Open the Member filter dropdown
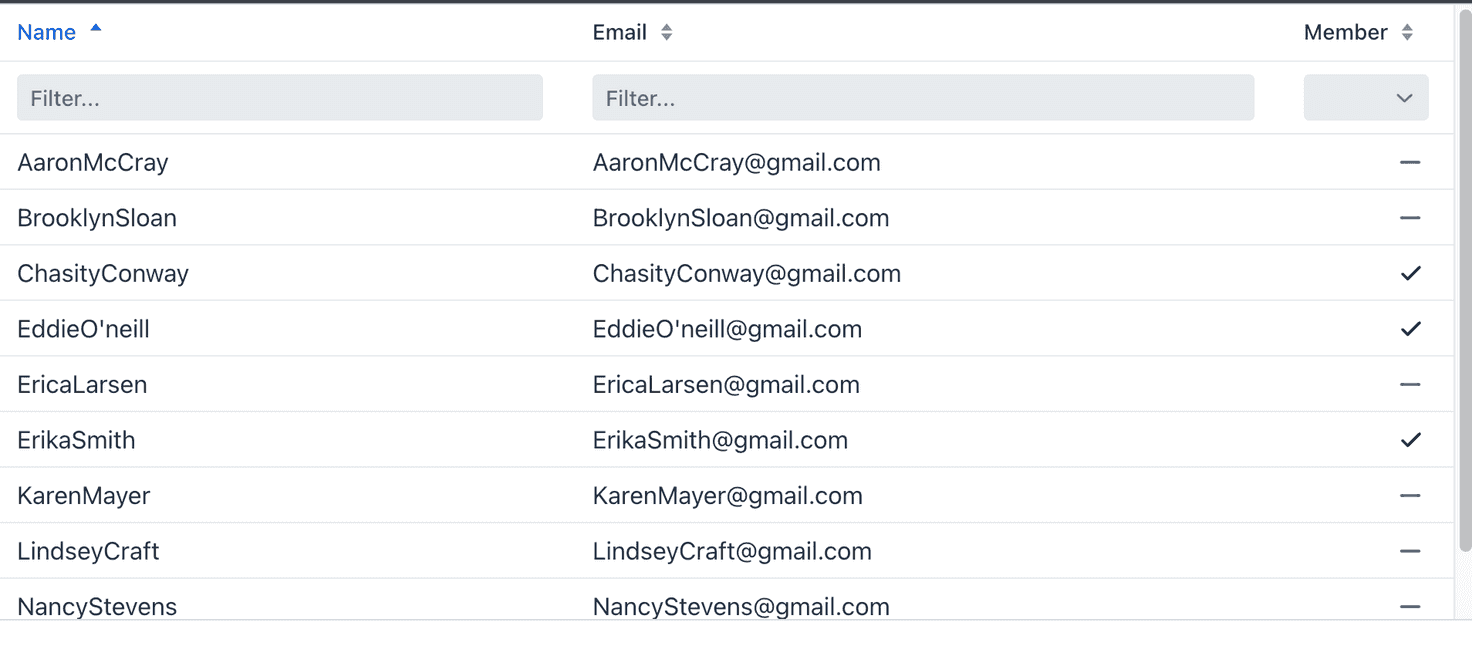This screenshot has height=647, width=1472. (1366, 98)
